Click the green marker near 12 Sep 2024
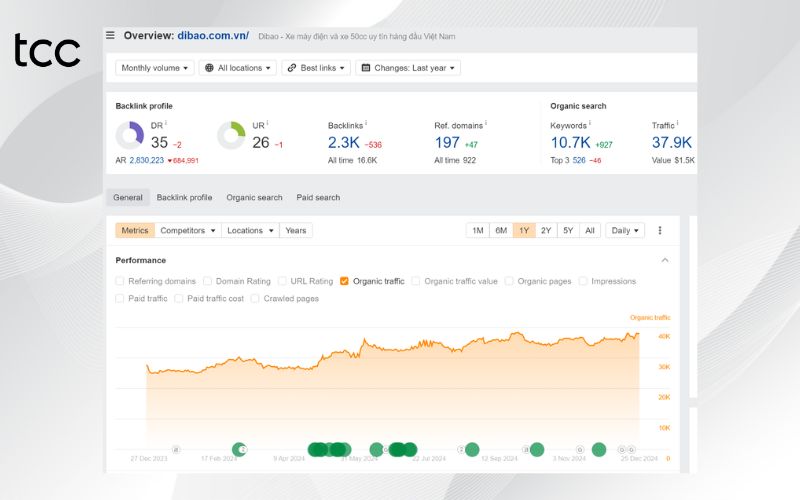Image resolution: width=800 pixels, height=500 pixels. (x=472, y=449)
